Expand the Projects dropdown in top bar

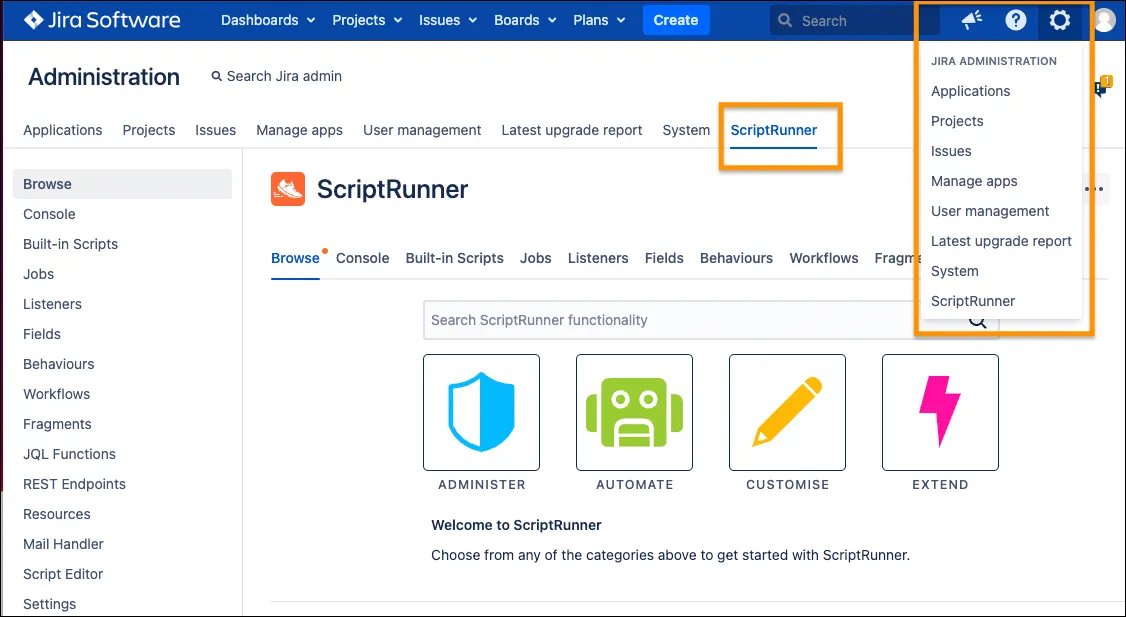tap(367, 20)
